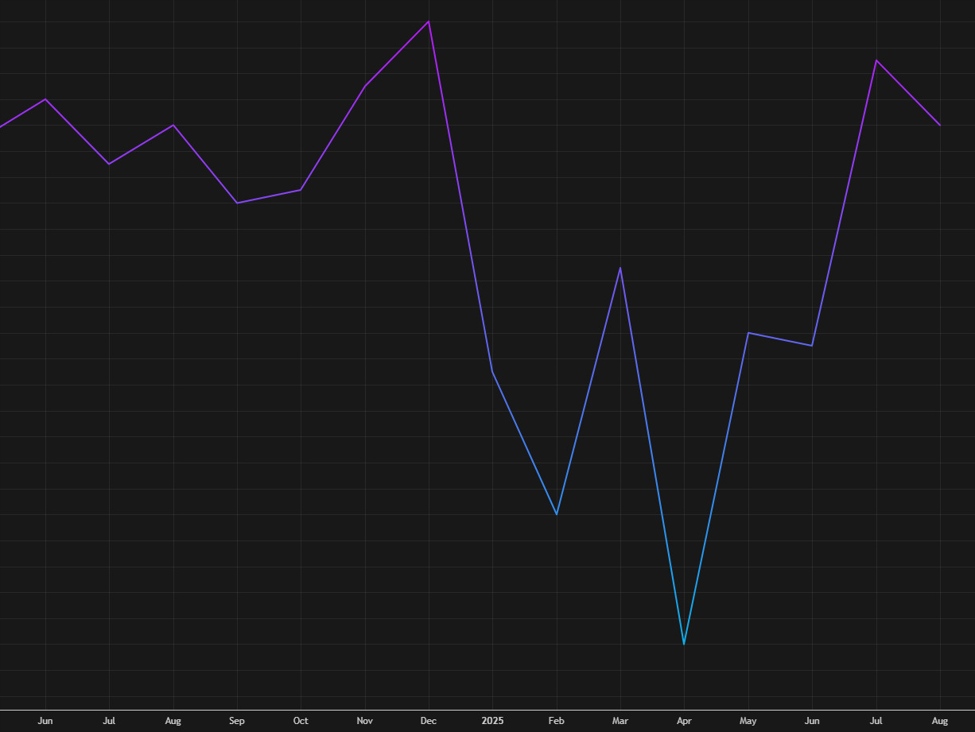Select the Oct label on the time axis
This screenshot has width=975, height=732.
click(x=300, y=720)
